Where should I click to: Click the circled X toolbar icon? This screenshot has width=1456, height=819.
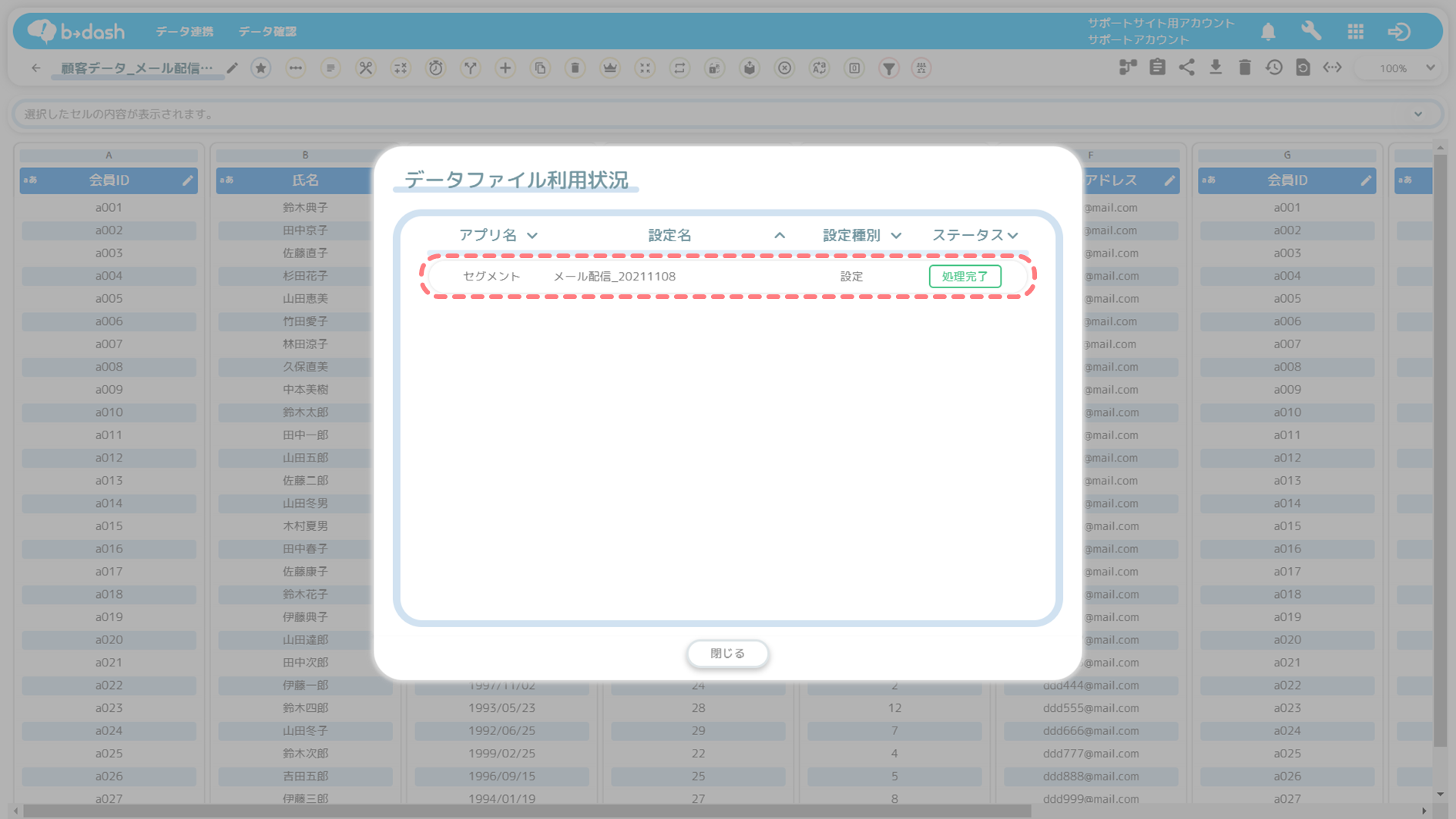(784, 68)
